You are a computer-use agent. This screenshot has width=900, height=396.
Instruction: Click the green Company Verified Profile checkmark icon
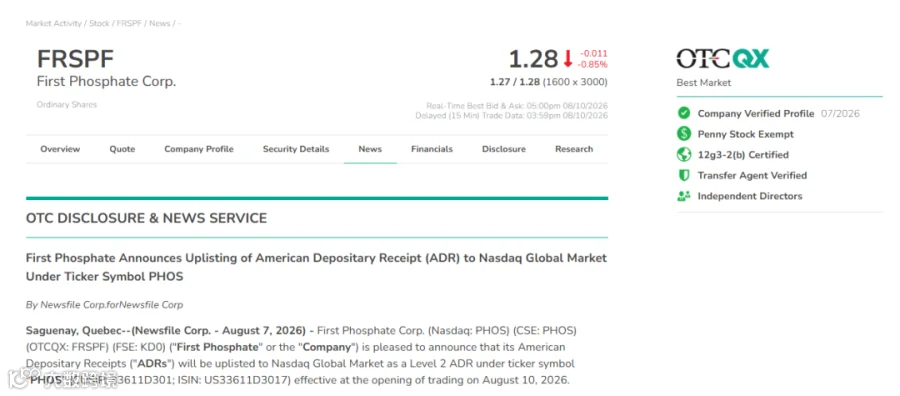coord(684,114)
